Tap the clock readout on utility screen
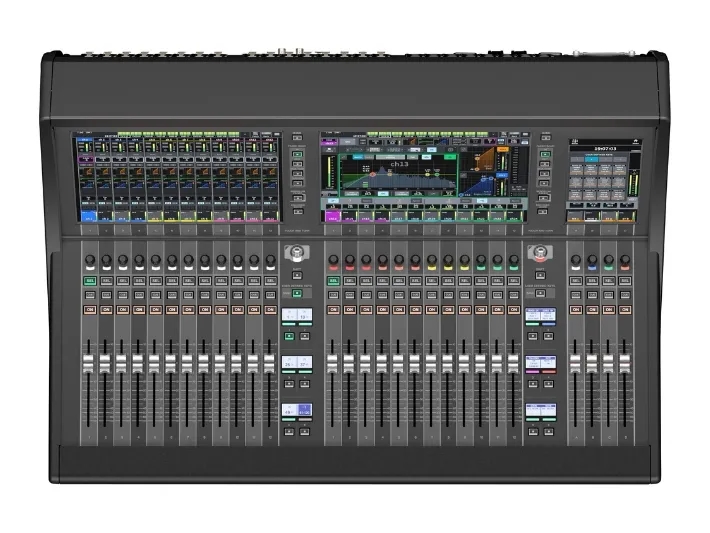This screenshot has height=533, width=710. 605,149
